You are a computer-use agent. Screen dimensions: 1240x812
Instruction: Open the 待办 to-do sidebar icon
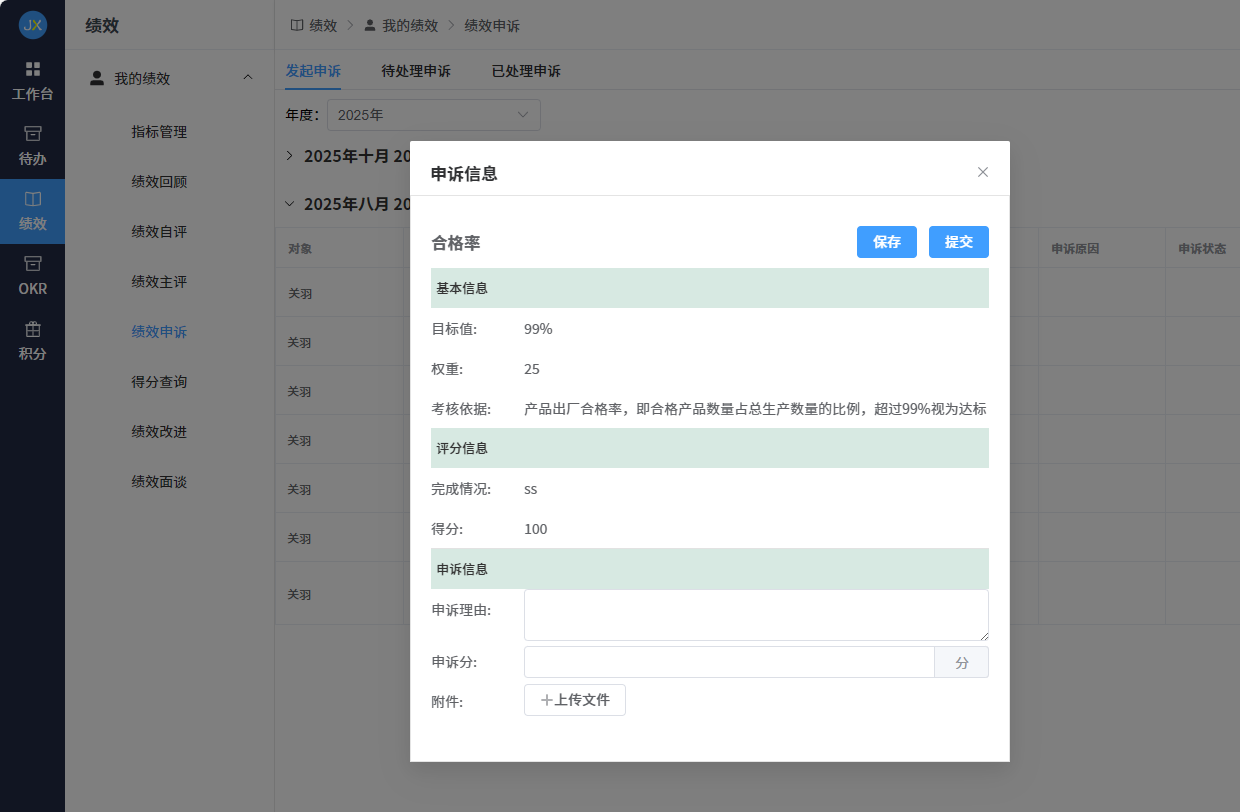pyautogui.click(x=32, y=134)
